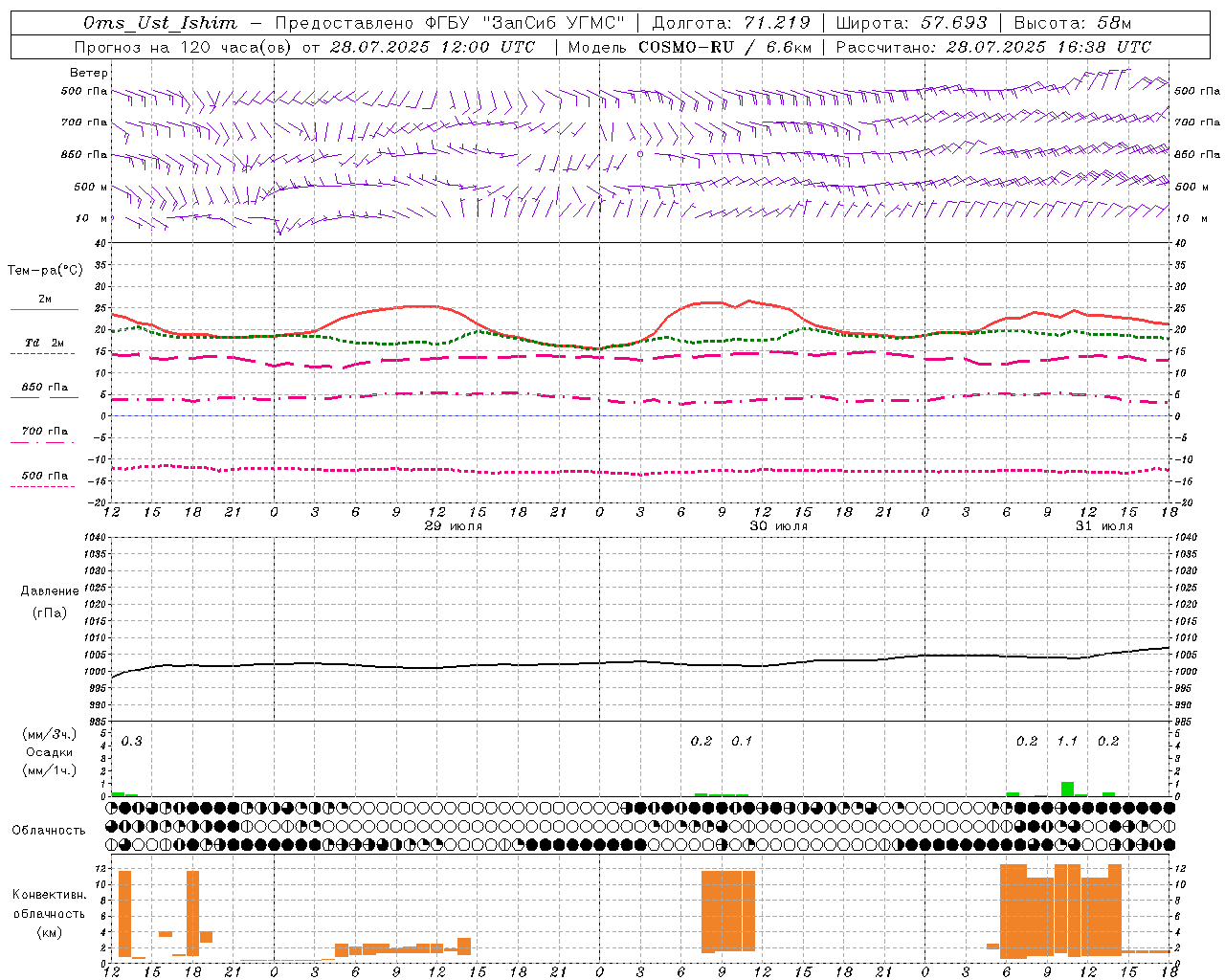Viewport: 1225px width, 980px height.
Task: Click the 'Ветер' wind panel label
Action: point(89,73)
